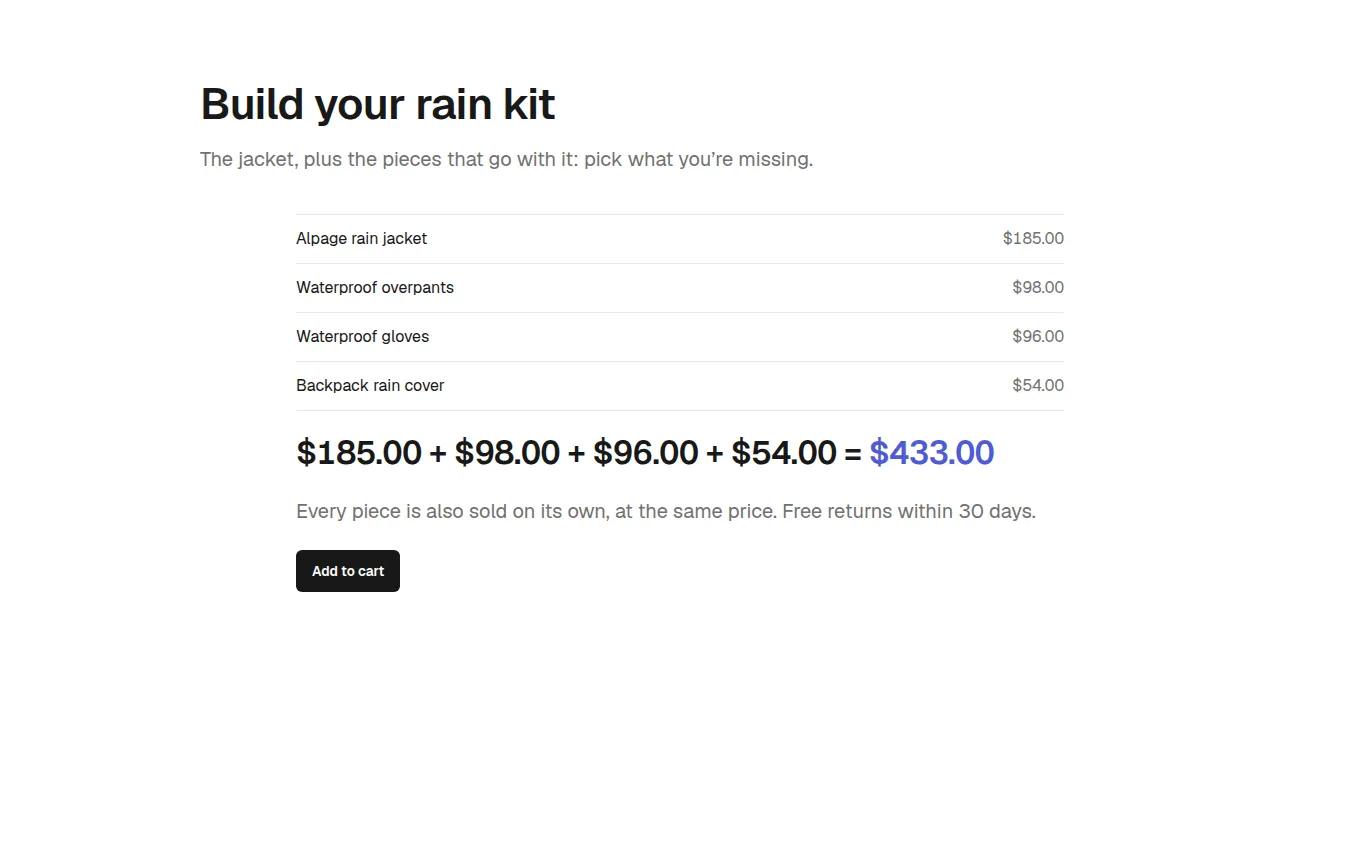
Task: Click the Free returns within 30 days text
Action: 909,512
